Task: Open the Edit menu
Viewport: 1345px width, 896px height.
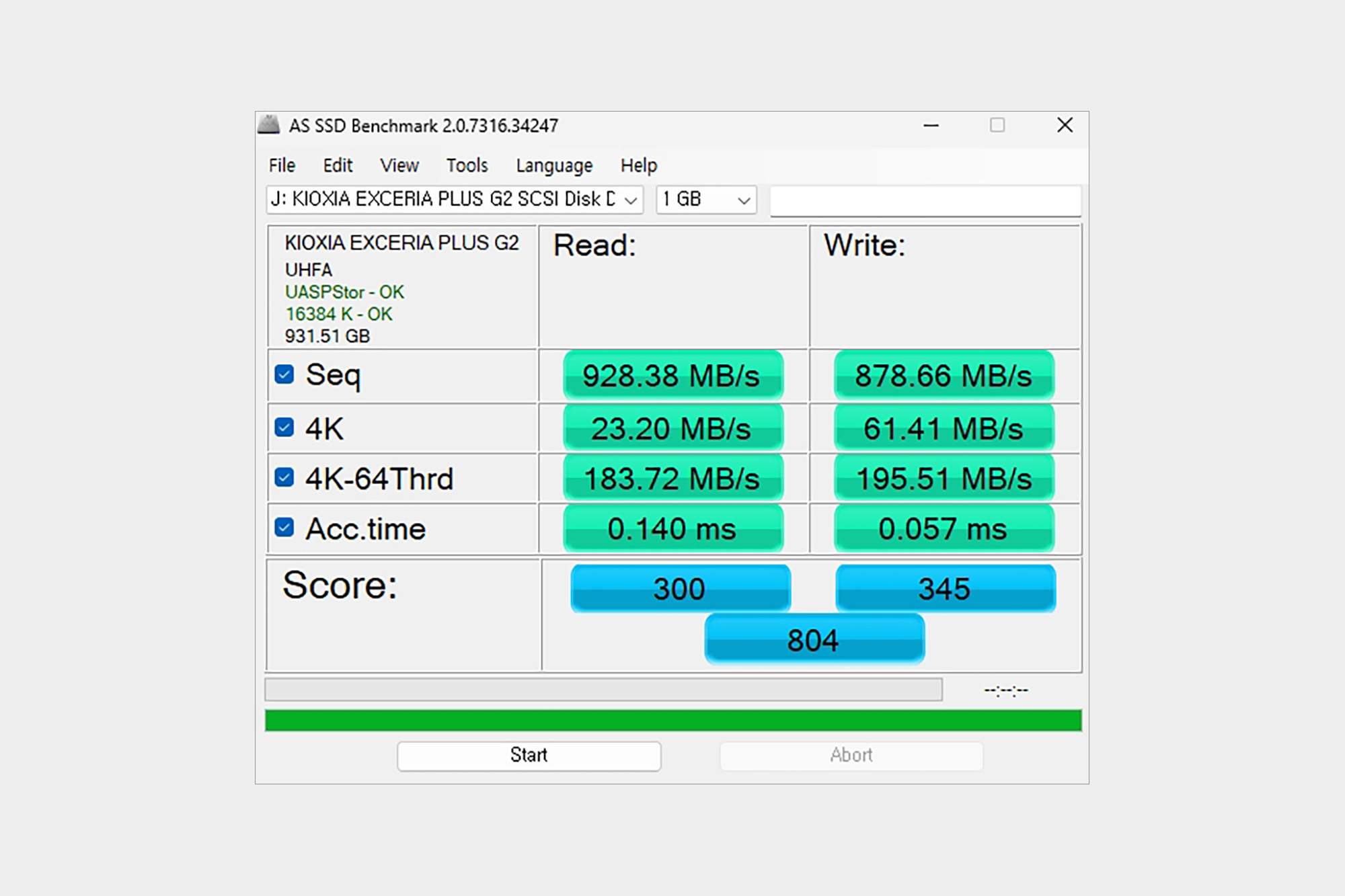Action: (338, 165)
